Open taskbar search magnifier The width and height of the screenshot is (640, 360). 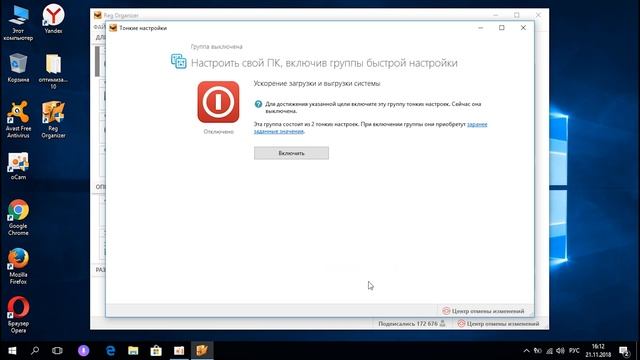[35, 351]
